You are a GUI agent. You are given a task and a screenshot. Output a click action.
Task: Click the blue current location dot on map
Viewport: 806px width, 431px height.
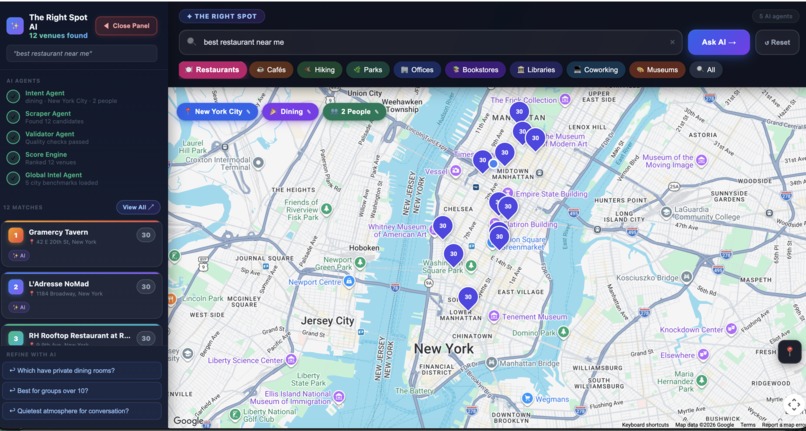pos(493,164)
